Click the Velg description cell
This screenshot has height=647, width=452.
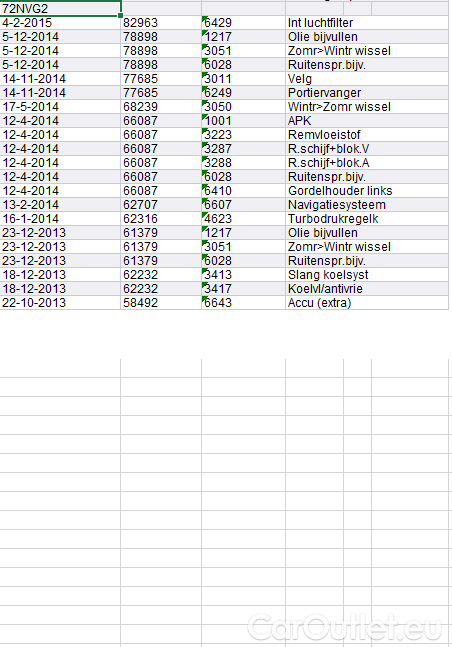367,79
